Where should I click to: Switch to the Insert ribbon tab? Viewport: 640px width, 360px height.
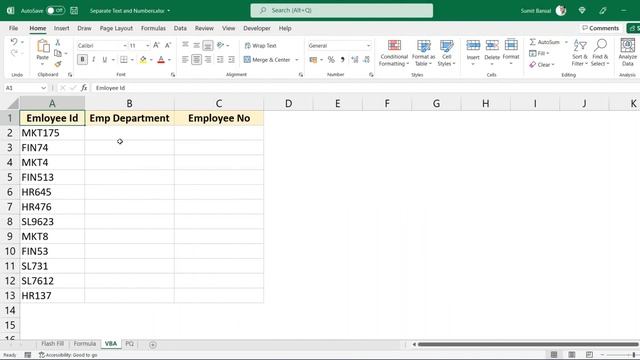click(x=62, y=28)
